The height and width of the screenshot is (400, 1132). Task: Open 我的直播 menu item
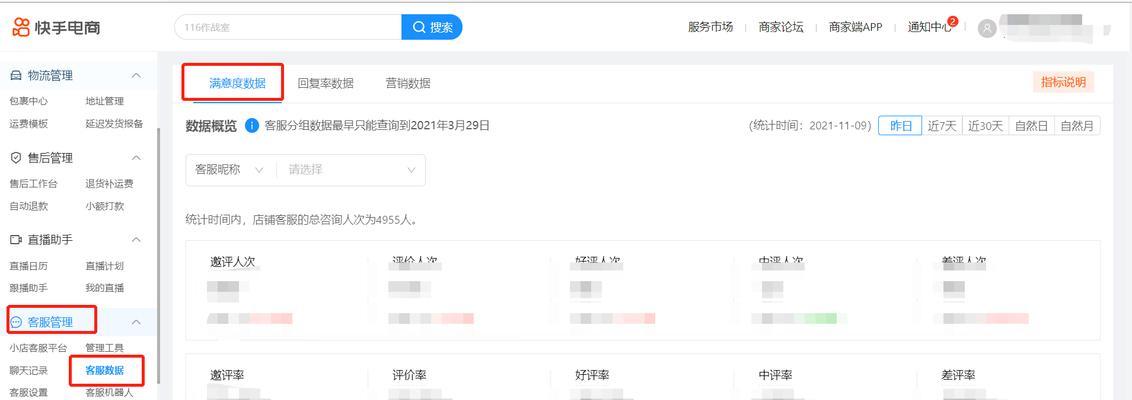click(105, 287)
